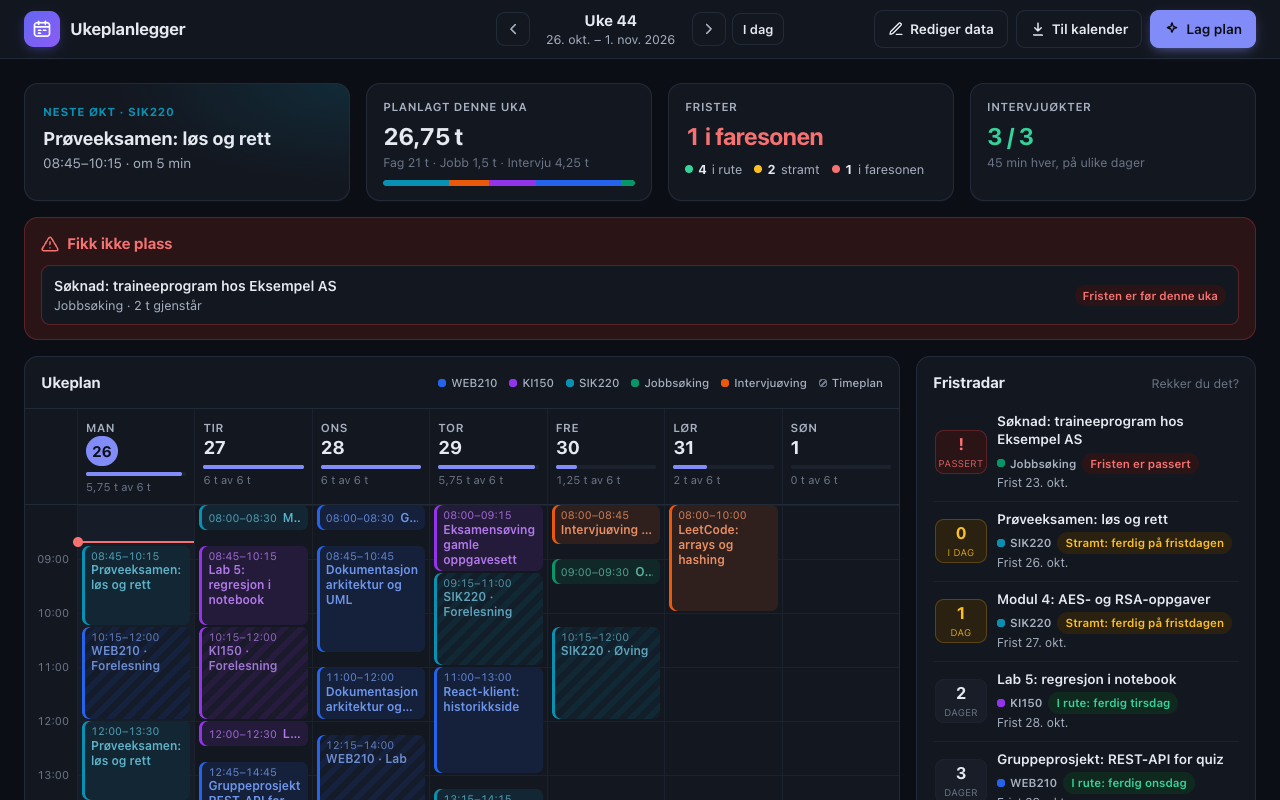The height and width of the screenshot is (800, 1280).
Task: Click the Intervjuøving color dot in Ukeplan legend
Action: click(725, 383)
